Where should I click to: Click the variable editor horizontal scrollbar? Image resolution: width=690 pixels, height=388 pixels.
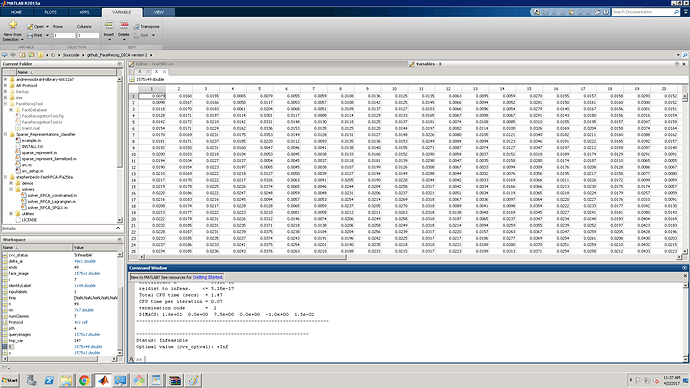point(246,257)
